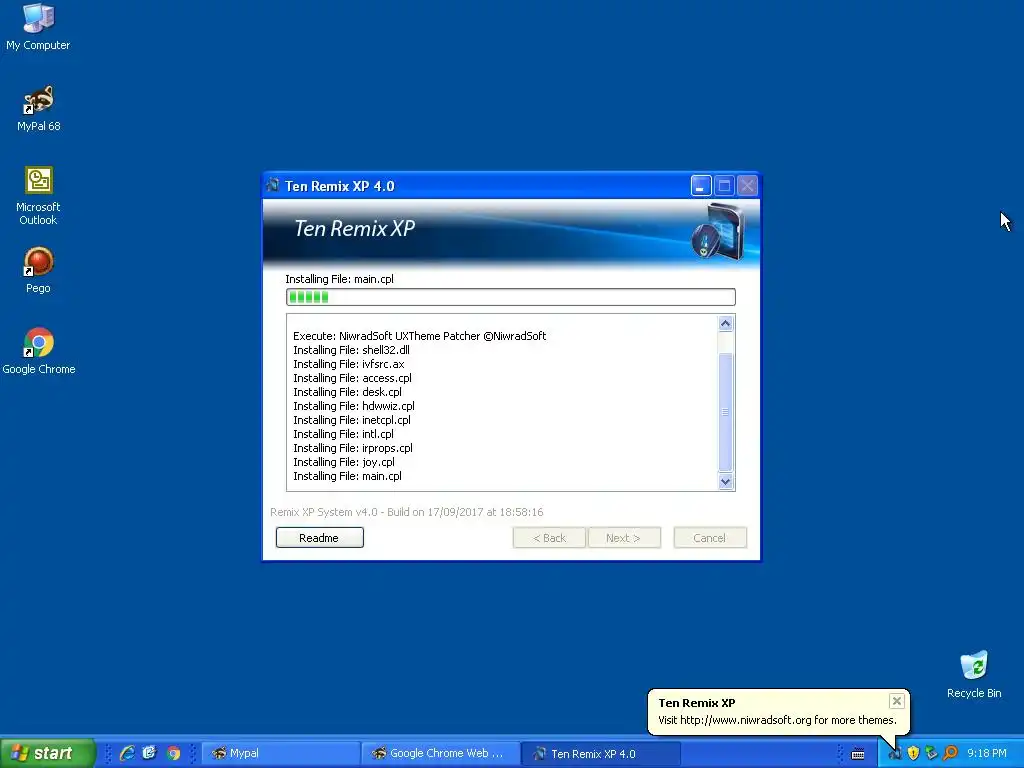
Task: Switch to Google Chrome Web taskbar window
Action: click(441, 754)
